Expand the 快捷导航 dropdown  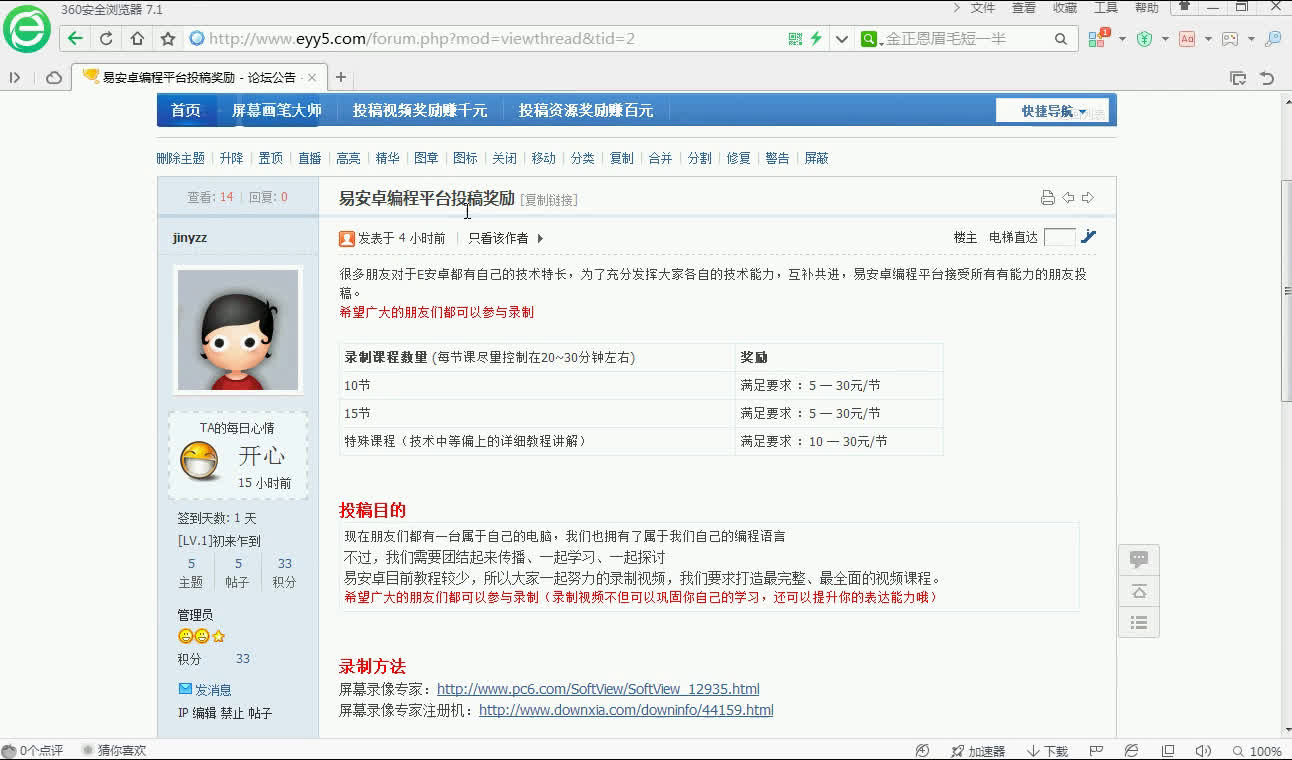click(1054, 111)
